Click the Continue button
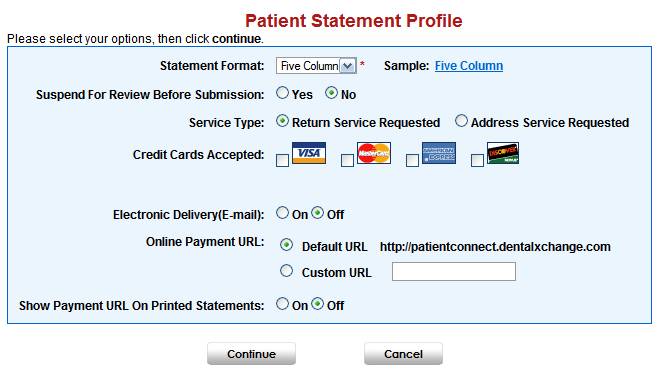 251,354
